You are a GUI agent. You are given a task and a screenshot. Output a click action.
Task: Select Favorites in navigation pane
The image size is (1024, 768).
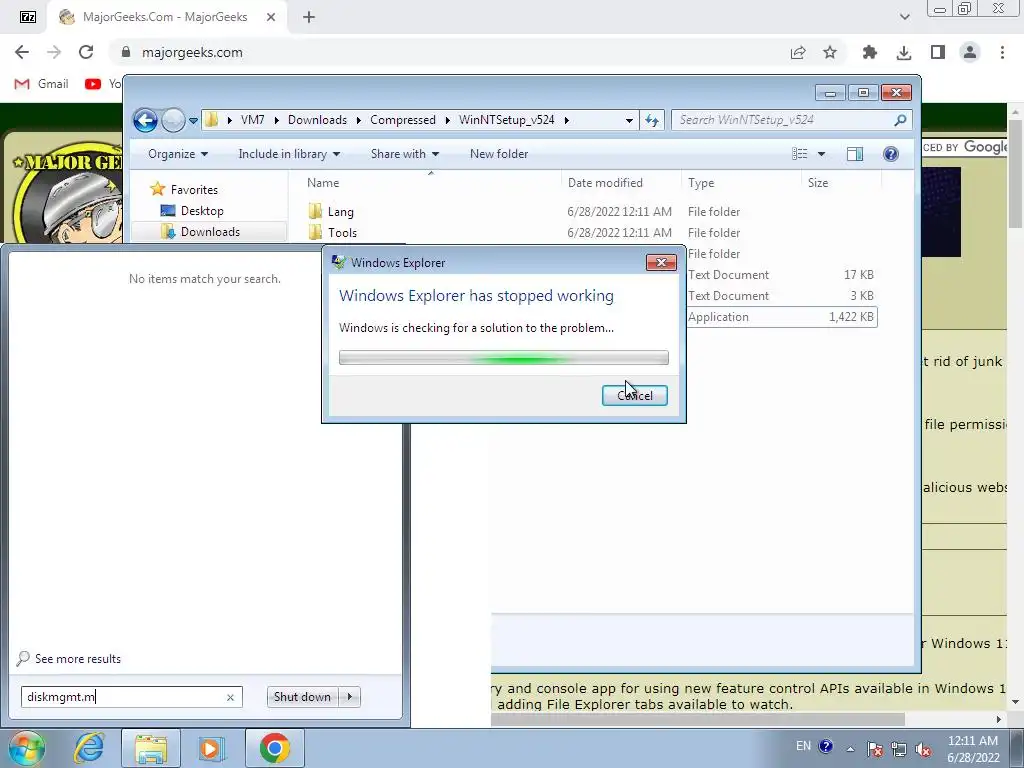coord(194,189)
